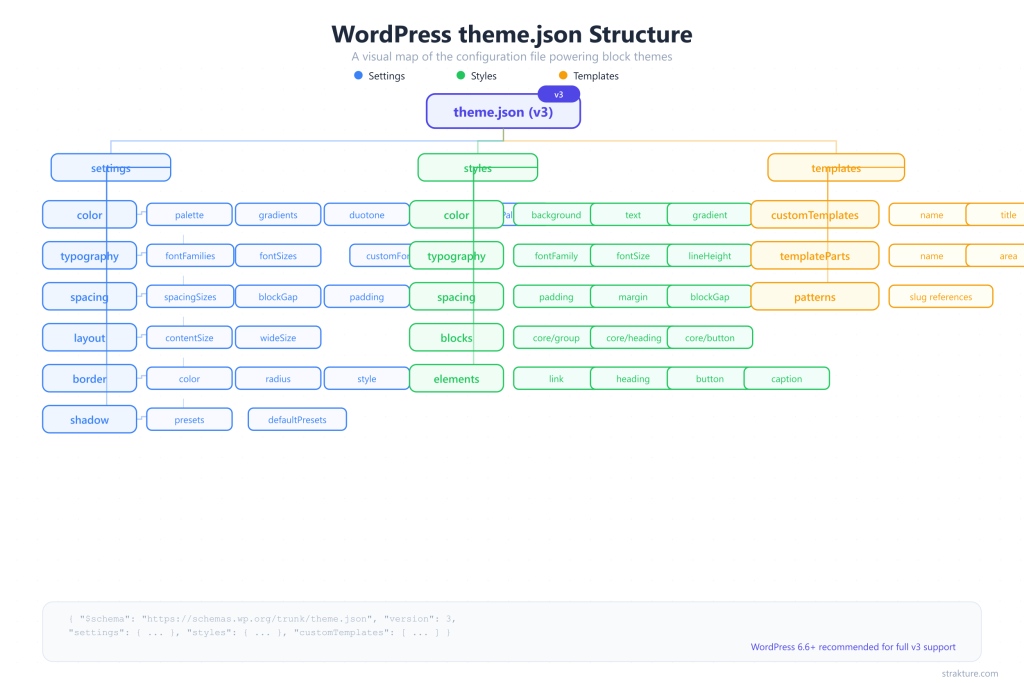Select the radius node
This screenshot has height=683, width=1024.
(278, 379)
